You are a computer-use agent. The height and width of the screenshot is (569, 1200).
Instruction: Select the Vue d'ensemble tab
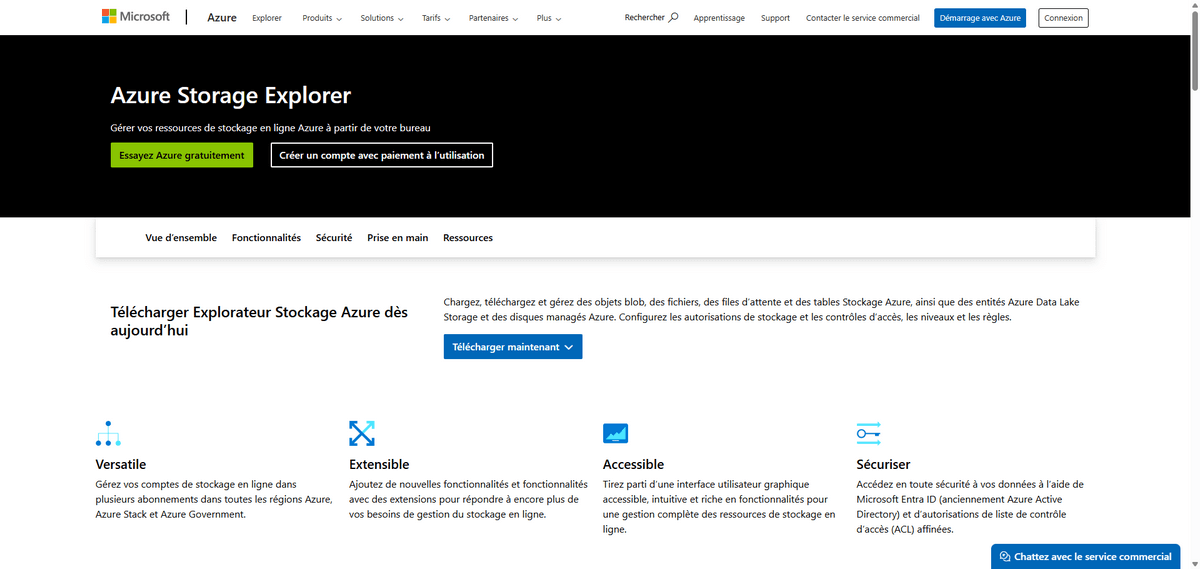[181, 238]
